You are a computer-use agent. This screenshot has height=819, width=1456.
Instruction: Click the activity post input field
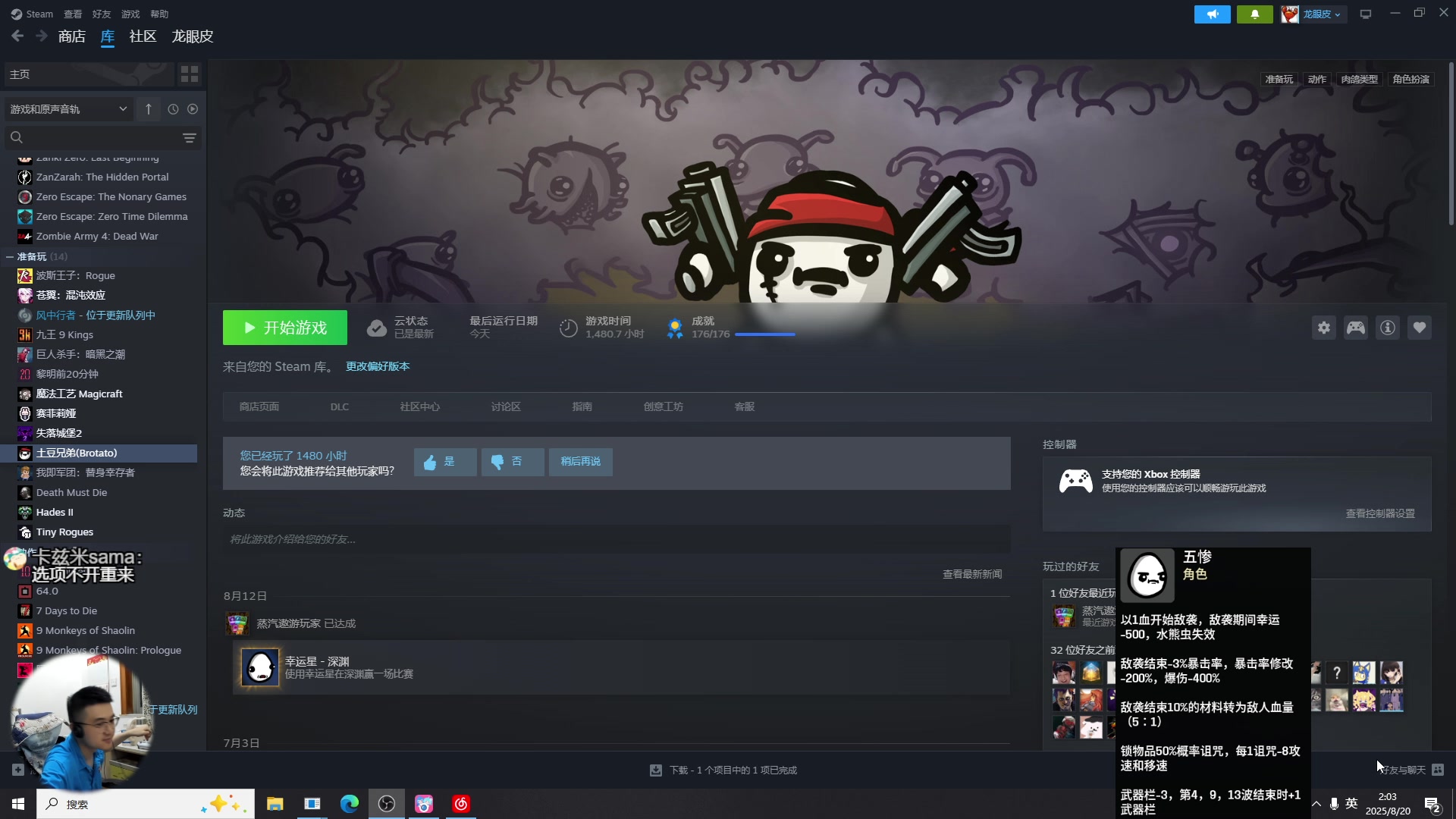tap(616, 539)
